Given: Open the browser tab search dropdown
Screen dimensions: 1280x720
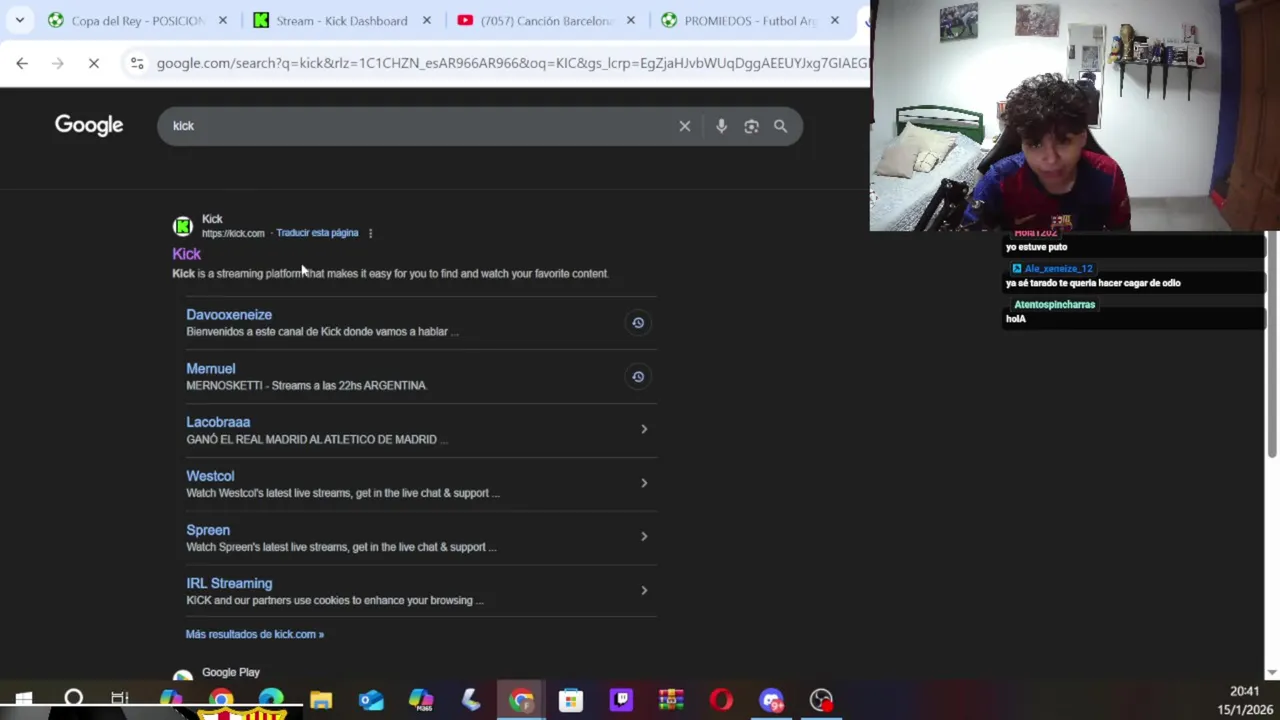Looking at the screenshot, I should 19,20.
